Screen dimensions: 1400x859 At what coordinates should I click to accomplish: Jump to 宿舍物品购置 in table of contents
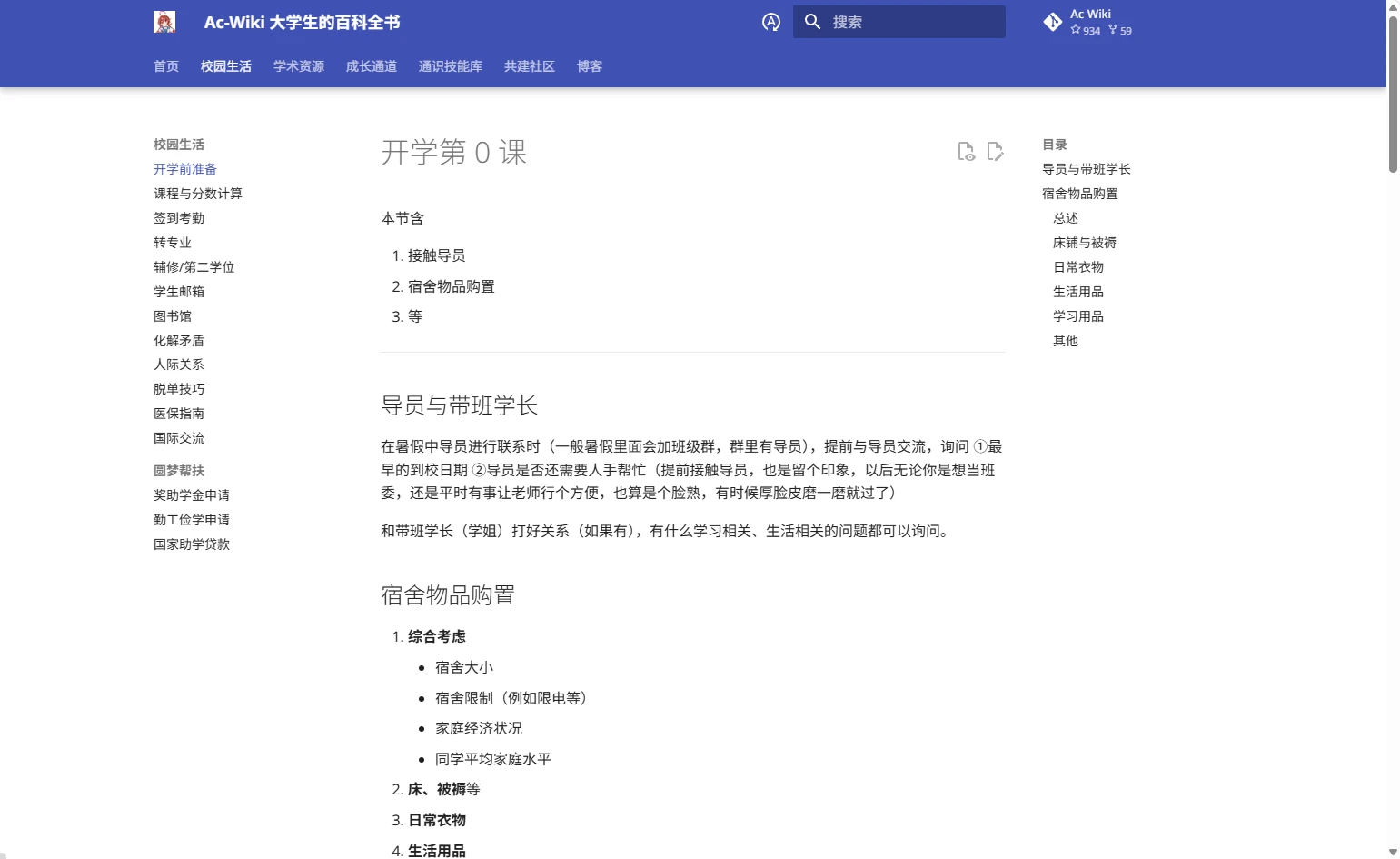pyautogui.click(x=1079, y=194)
